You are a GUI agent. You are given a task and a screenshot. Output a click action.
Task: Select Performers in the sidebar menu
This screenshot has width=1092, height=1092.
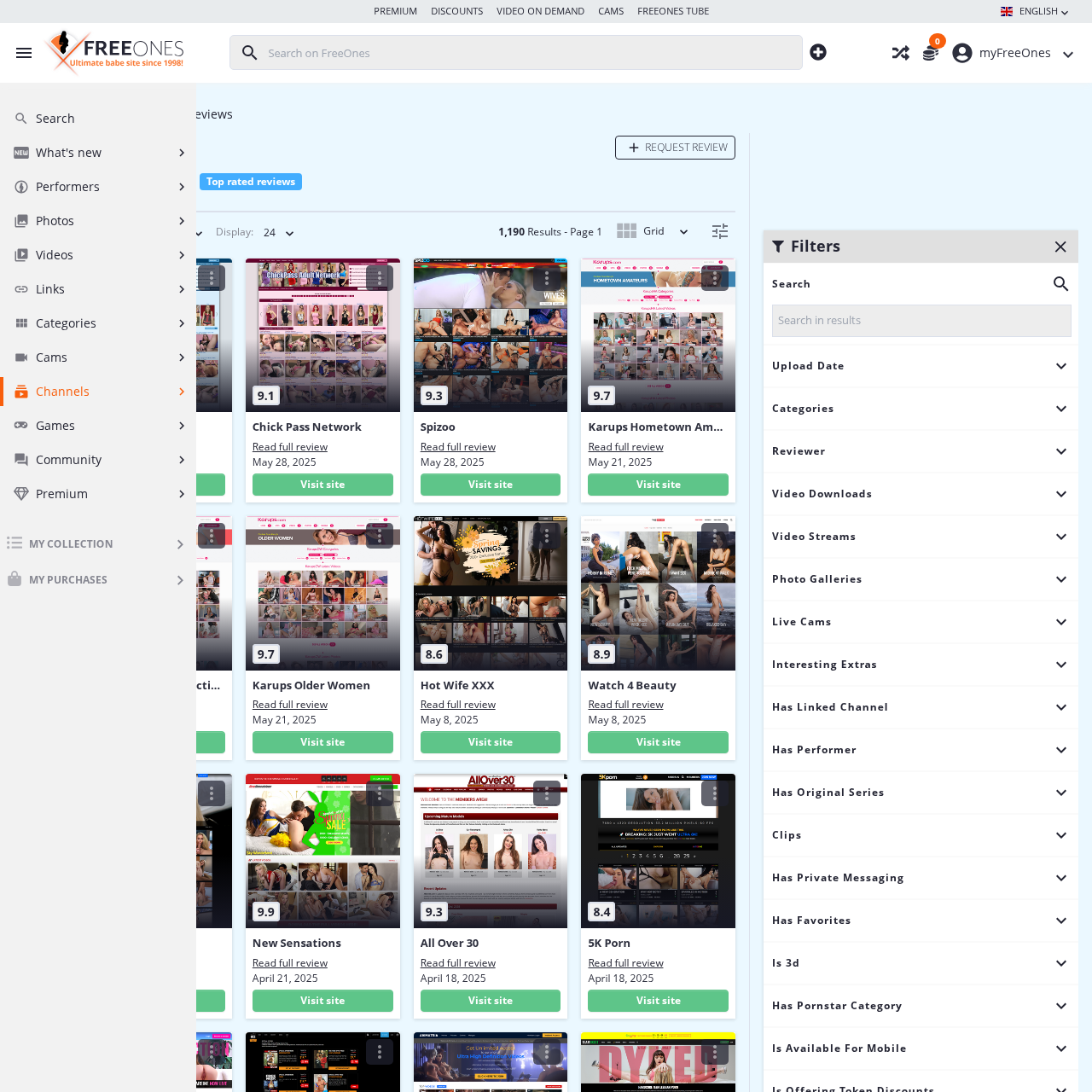click(67, 187)
